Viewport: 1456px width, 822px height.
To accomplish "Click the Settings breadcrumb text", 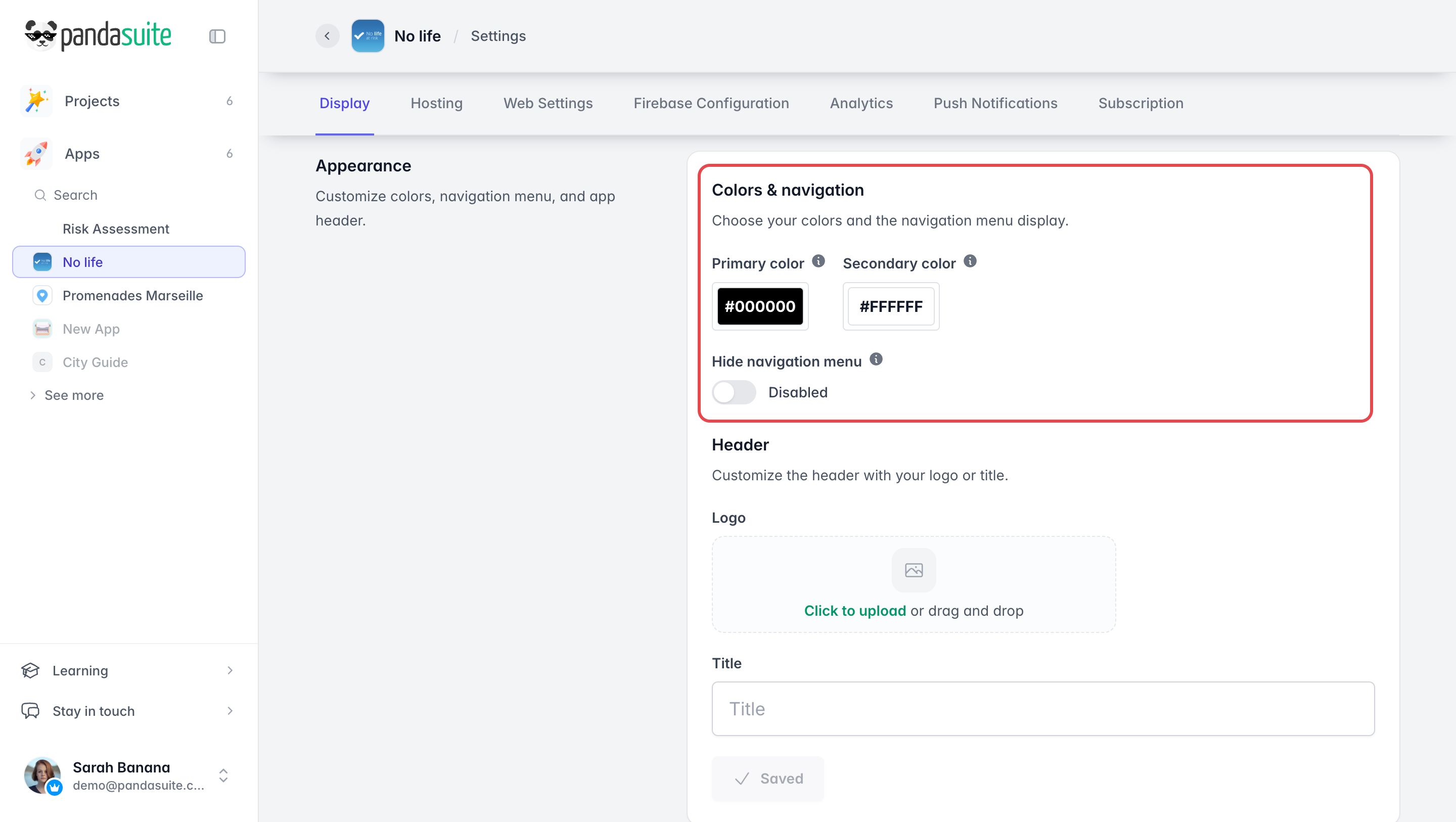I will (498, 36).
